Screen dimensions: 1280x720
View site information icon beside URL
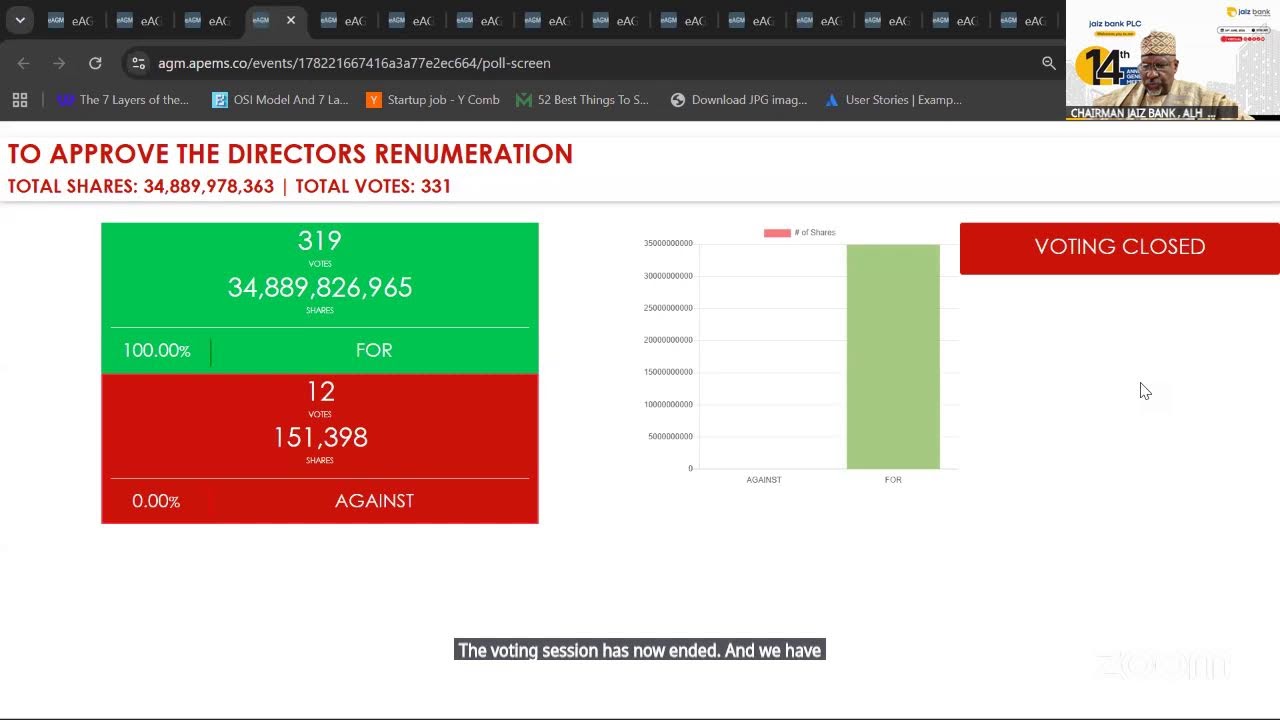[139, 63]
